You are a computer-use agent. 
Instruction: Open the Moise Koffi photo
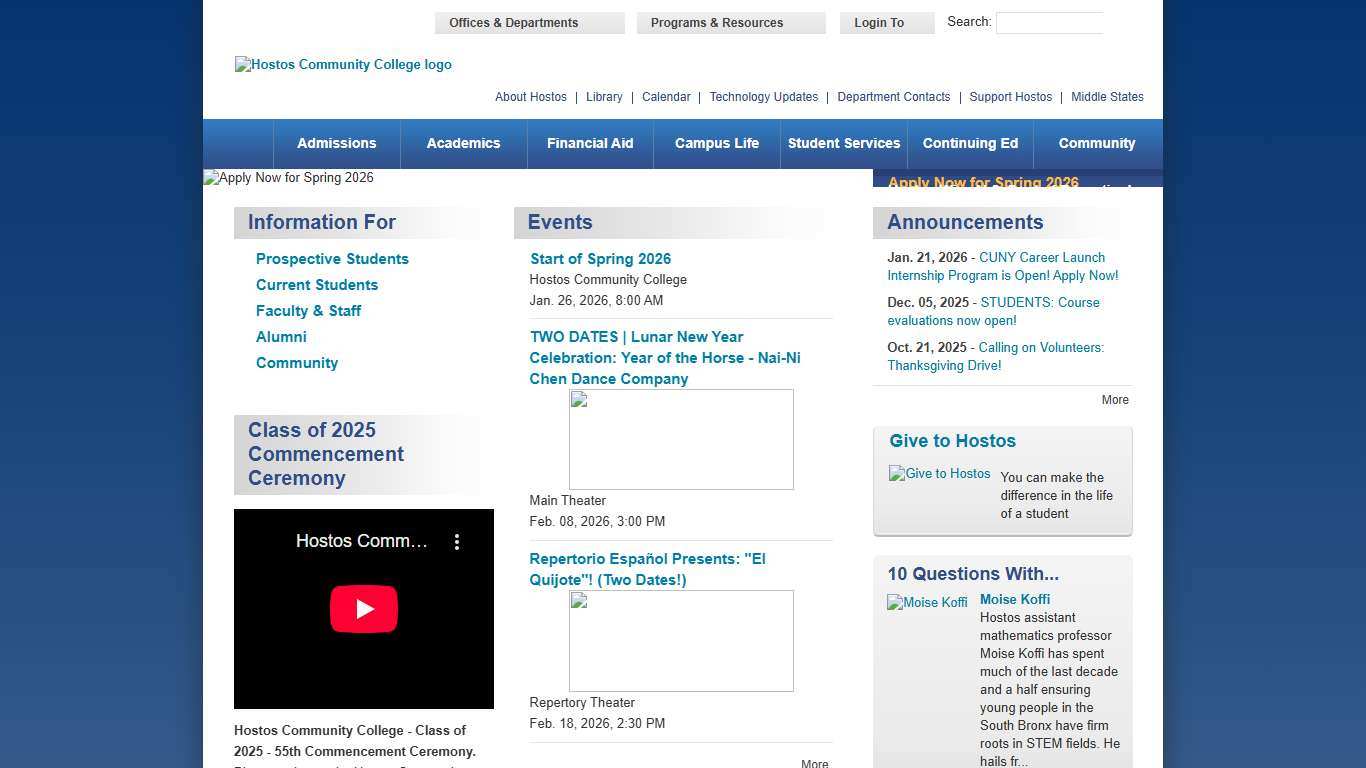coord(927,603)
